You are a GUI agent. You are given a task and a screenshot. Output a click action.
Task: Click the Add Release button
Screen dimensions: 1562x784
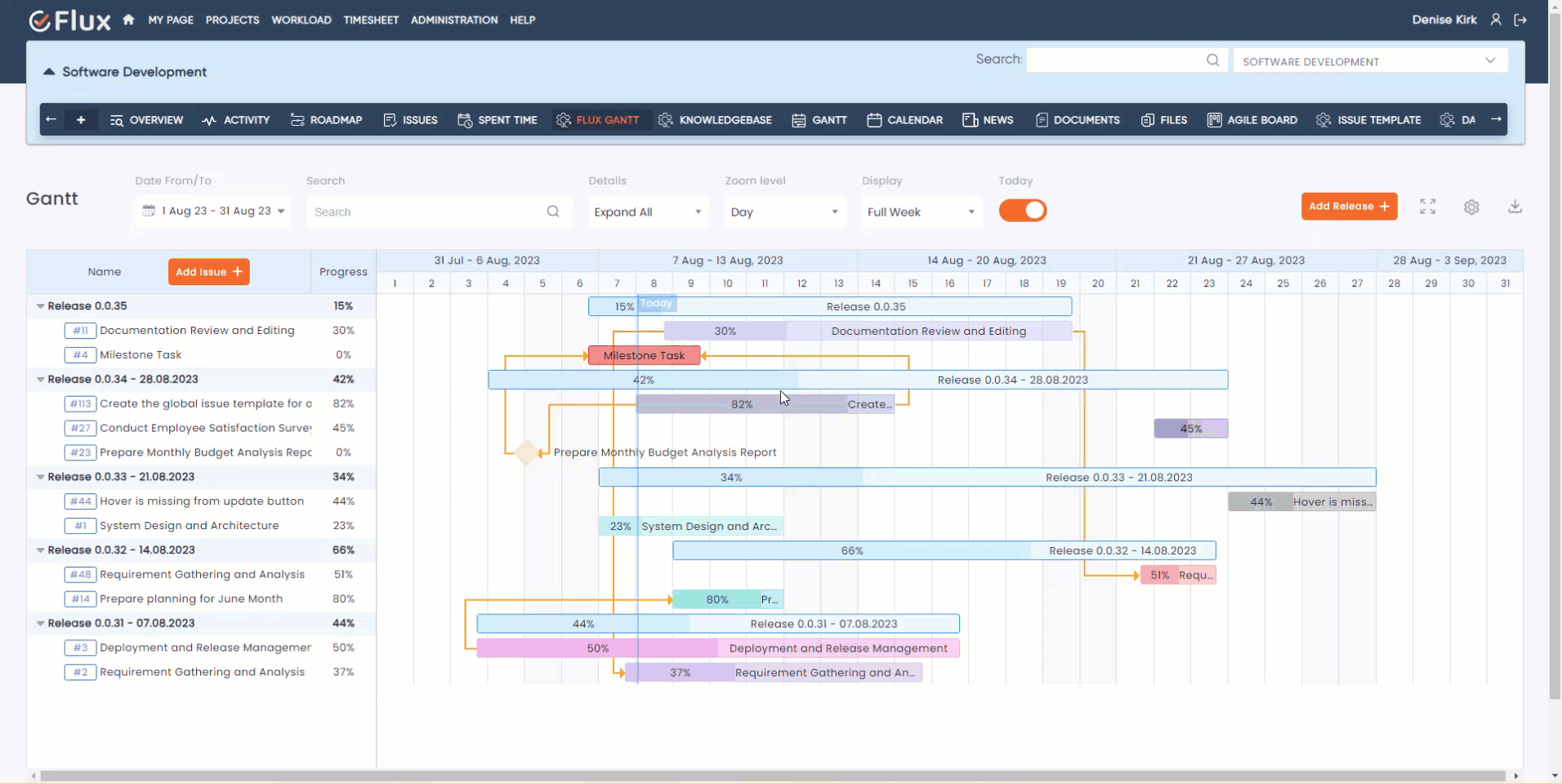[1350, 206]
